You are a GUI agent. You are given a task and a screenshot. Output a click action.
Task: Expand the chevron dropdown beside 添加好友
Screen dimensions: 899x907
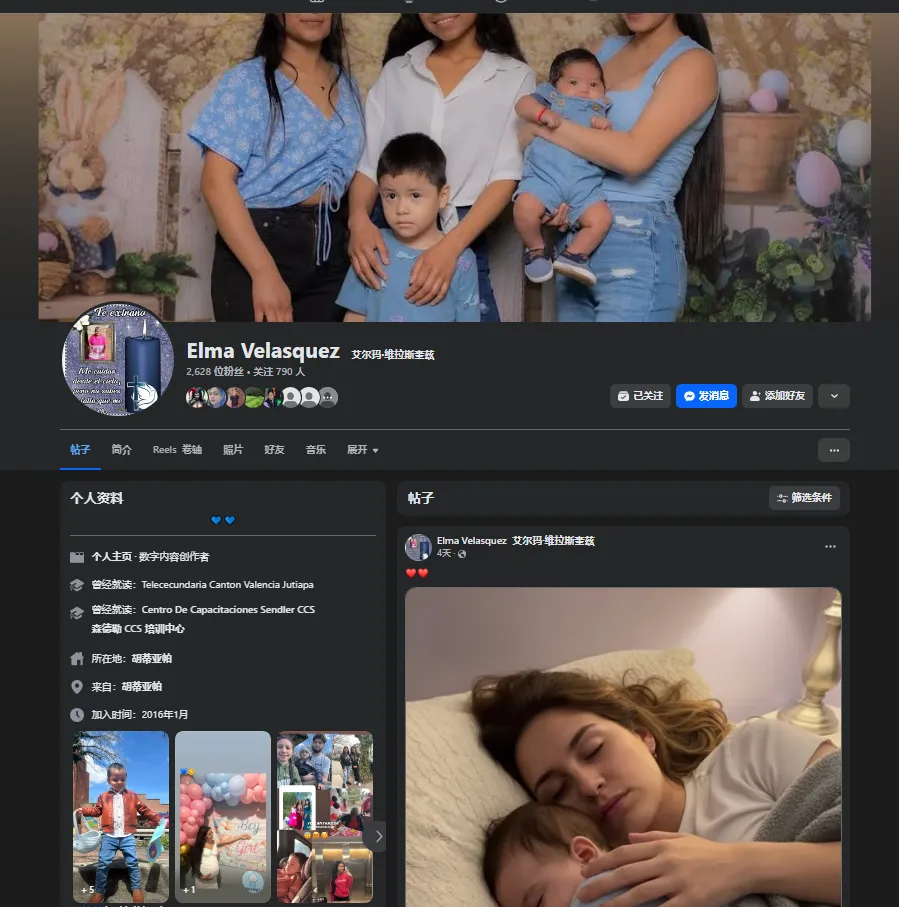(x=834, y=396)
